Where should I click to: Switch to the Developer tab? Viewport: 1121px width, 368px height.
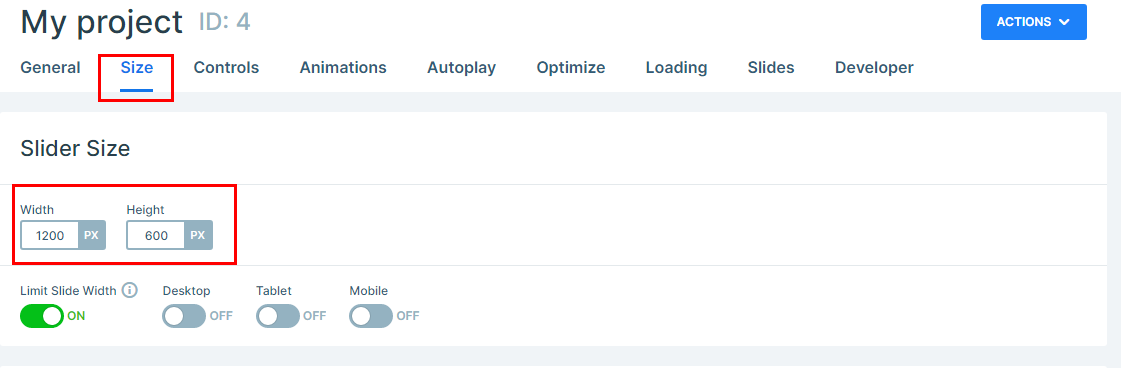[x=874, y=68]
